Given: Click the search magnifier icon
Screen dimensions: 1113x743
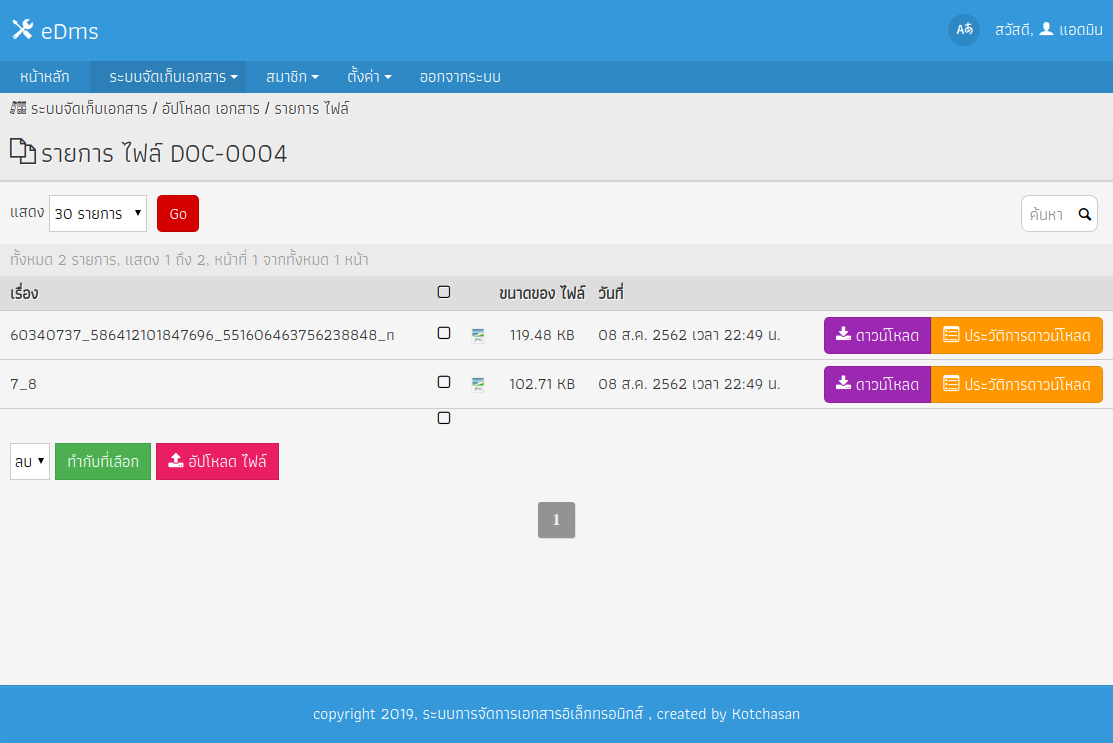Looking at the screenshot, I should point(1085,214).
